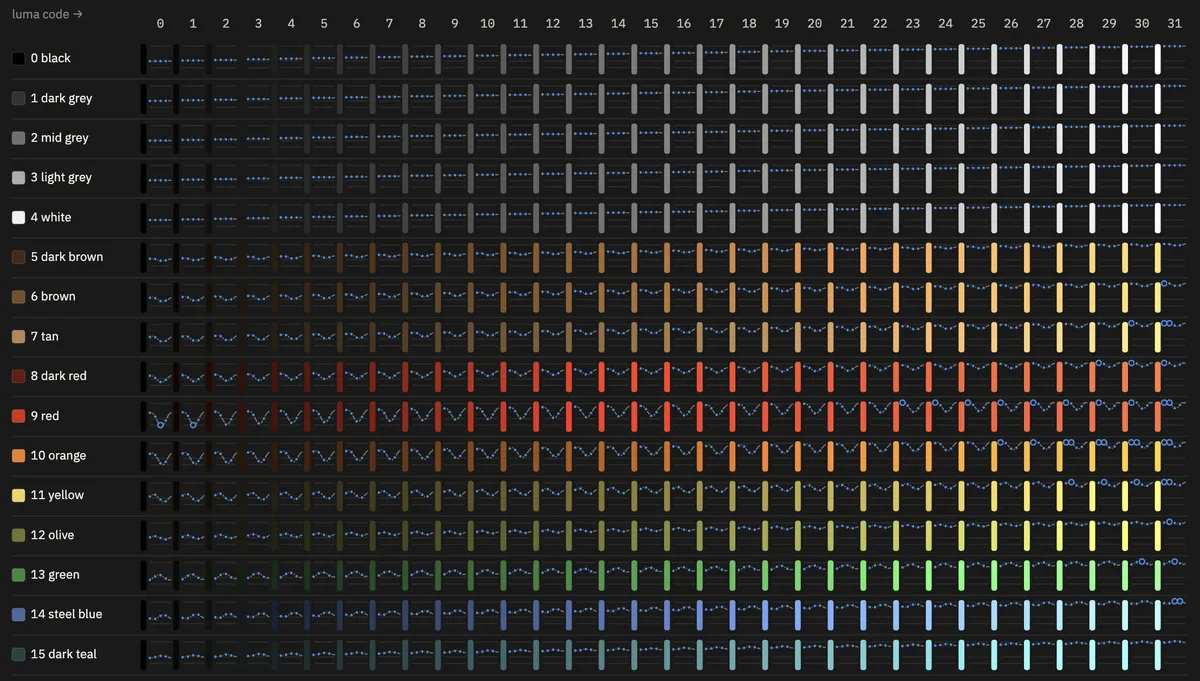Choose the yellow legend swatch in row 11
Screen dimensions: 1200x681
point(18,495)
